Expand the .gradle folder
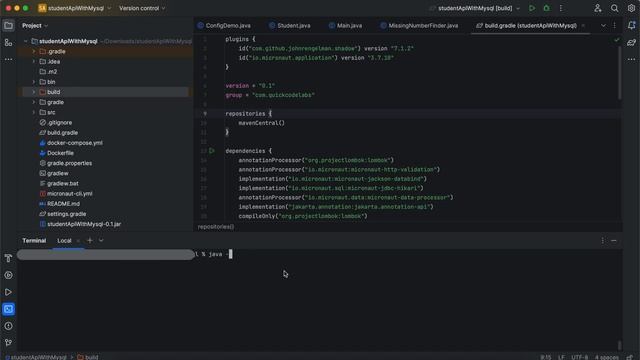Screen dimensions: 640x360 tap(34, 51)
